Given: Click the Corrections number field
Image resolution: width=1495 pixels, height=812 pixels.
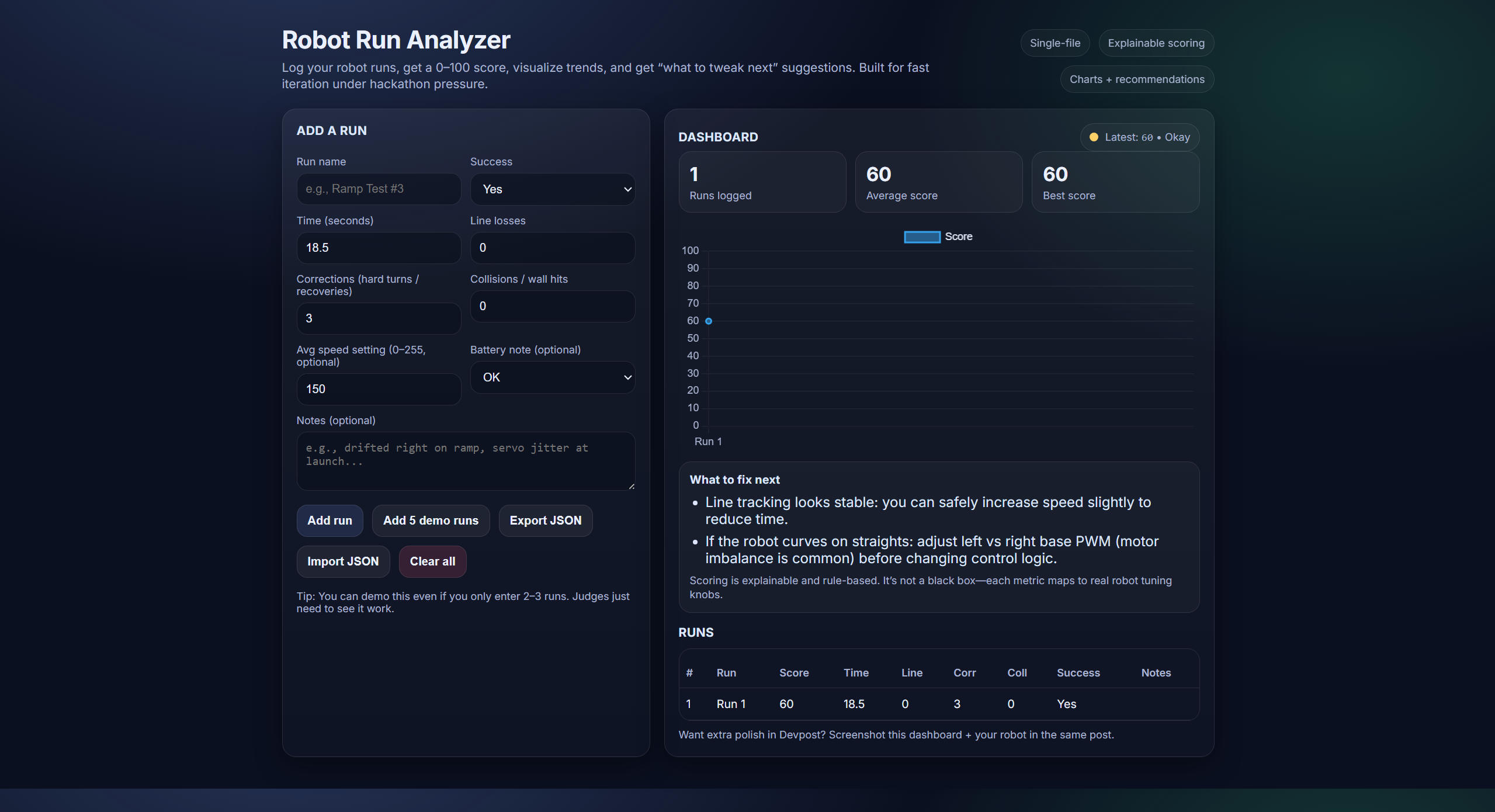Looking at the screenshot, I should pos(378,318).
